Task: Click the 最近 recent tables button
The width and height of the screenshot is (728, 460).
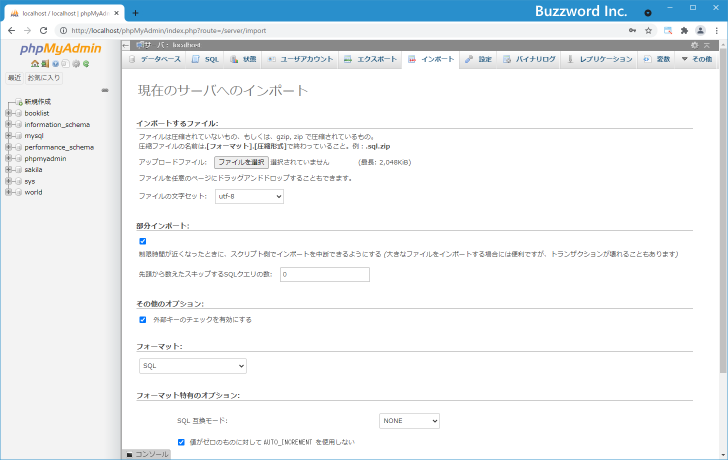Action: [14, 78]
